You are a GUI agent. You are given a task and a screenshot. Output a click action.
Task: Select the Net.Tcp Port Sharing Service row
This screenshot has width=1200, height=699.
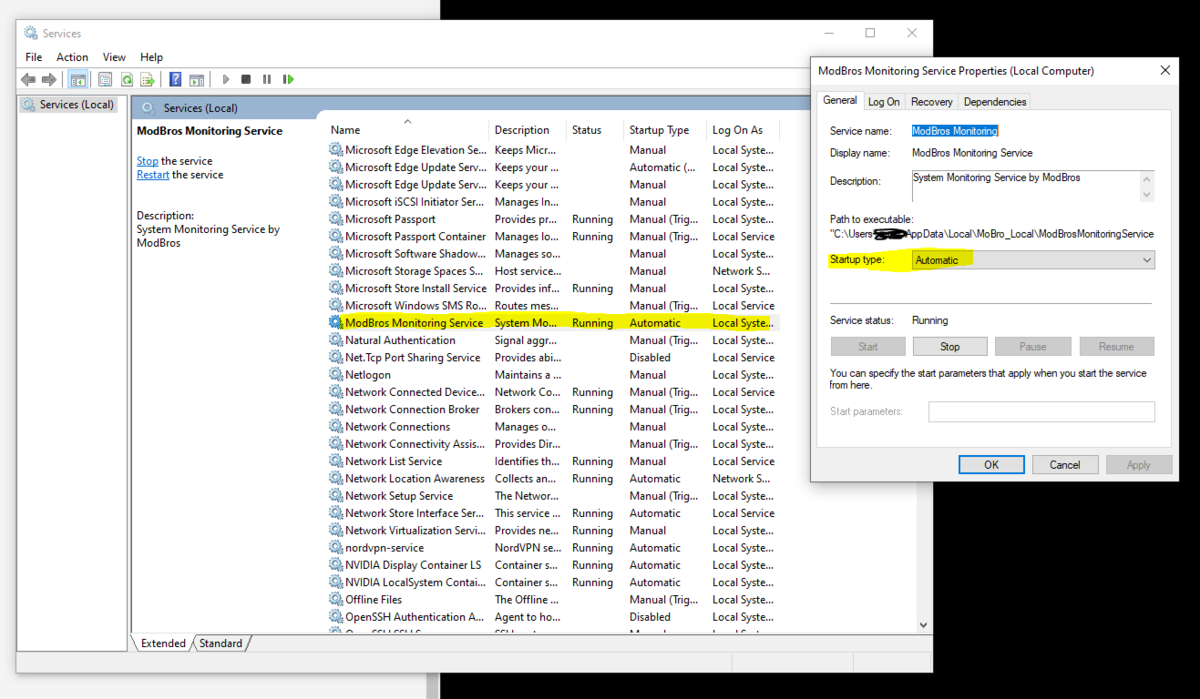553,358
